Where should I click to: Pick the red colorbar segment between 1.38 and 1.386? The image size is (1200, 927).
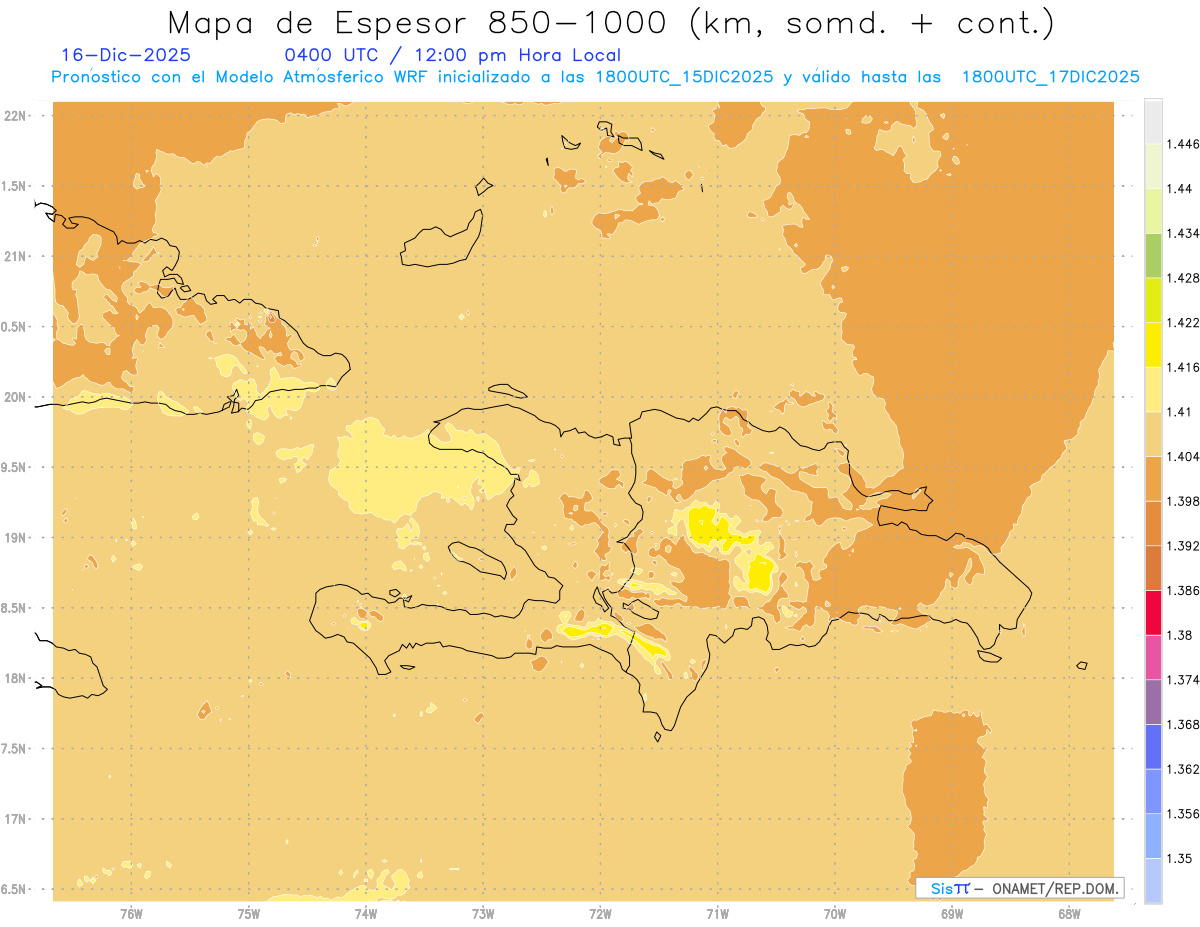(x=1153, y=612)
